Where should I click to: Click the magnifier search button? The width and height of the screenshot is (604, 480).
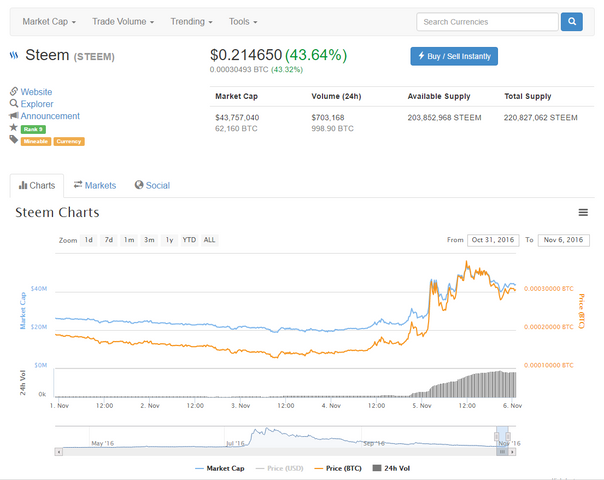(x=571, y=21)
